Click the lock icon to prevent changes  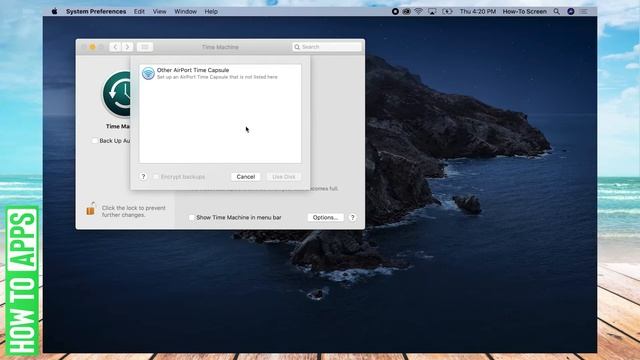click(91, 209)
